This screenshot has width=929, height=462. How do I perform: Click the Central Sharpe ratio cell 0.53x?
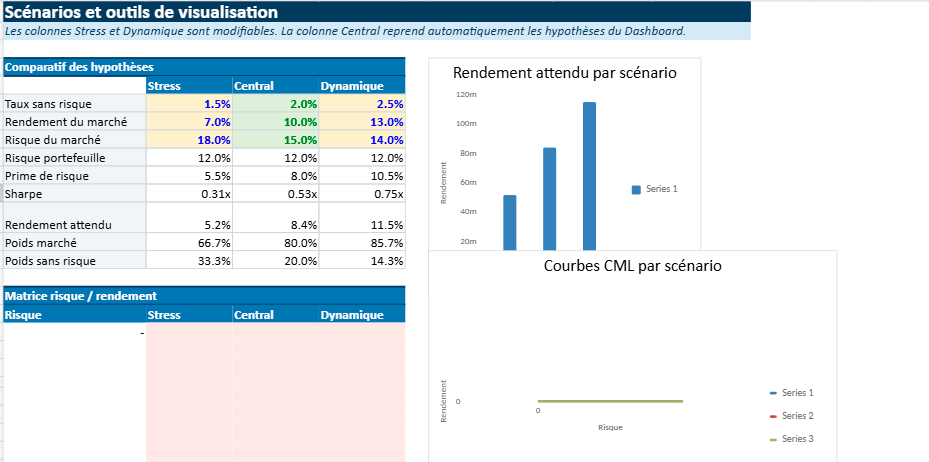coord(276,194)
